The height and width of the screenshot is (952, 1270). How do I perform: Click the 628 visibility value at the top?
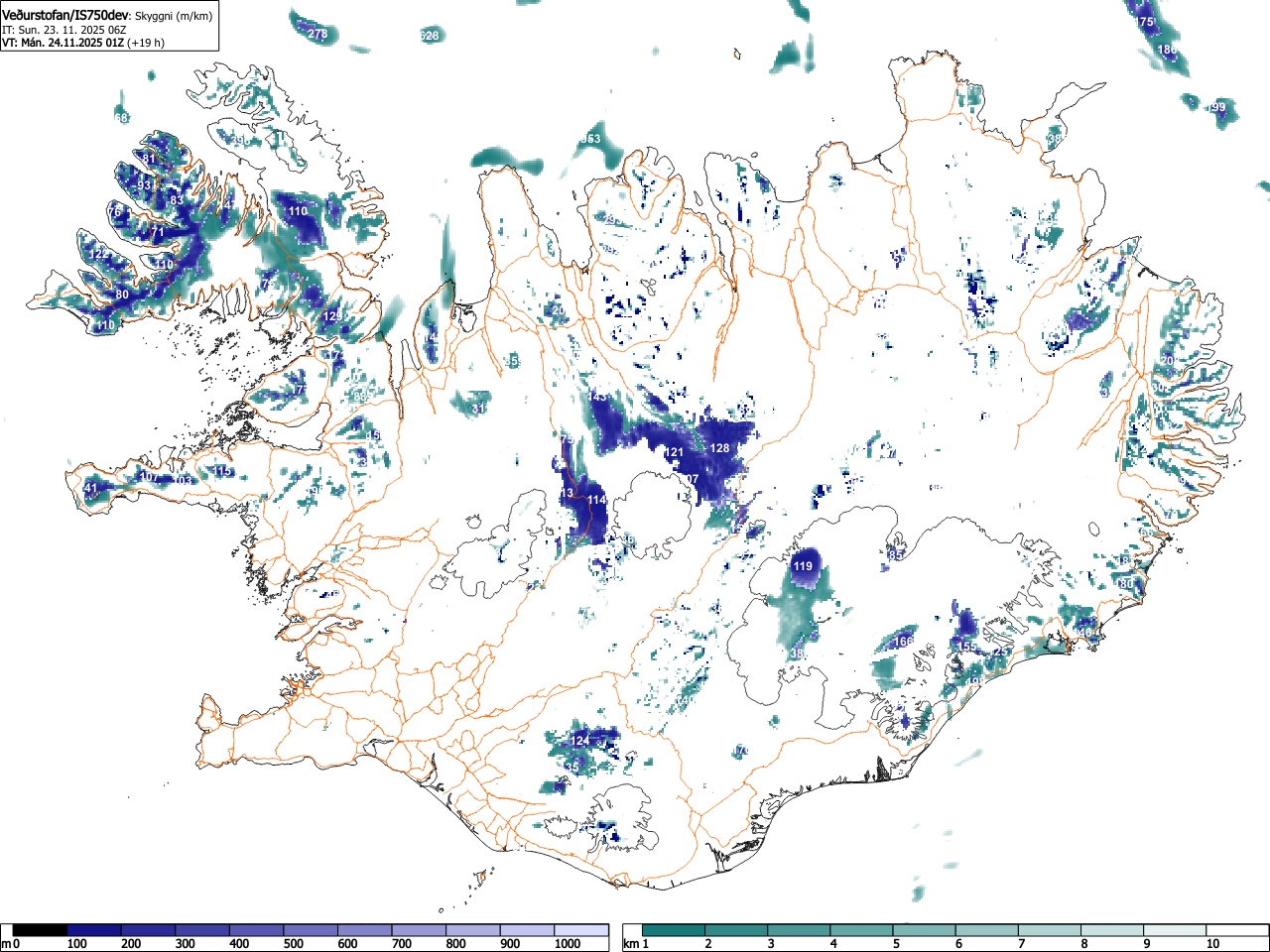click(429, 36)
